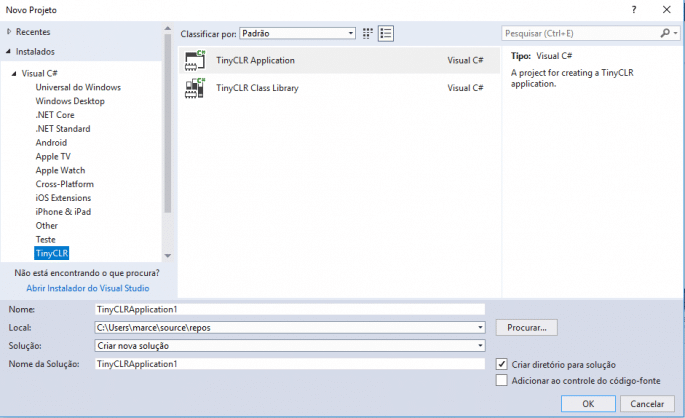Select 'Cross-Platform' category
The width and height of the screenshot is (685, 418).
[x=65, y=184]
